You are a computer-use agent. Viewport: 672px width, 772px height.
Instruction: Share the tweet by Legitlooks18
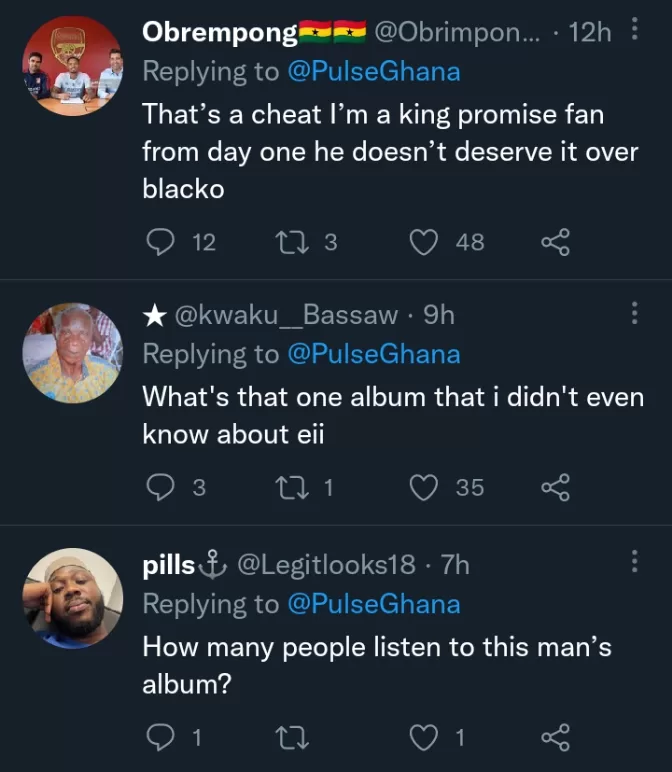[x=555, y=738]
